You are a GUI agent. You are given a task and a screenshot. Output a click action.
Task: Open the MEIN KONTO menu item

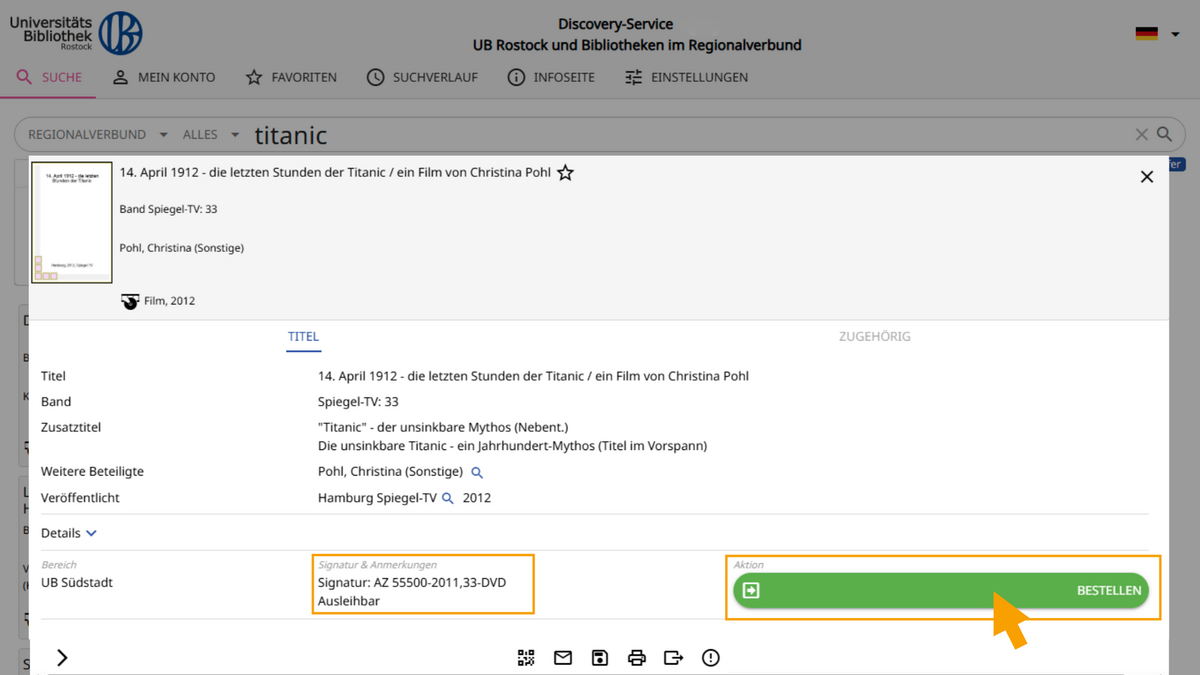(163, 77)
